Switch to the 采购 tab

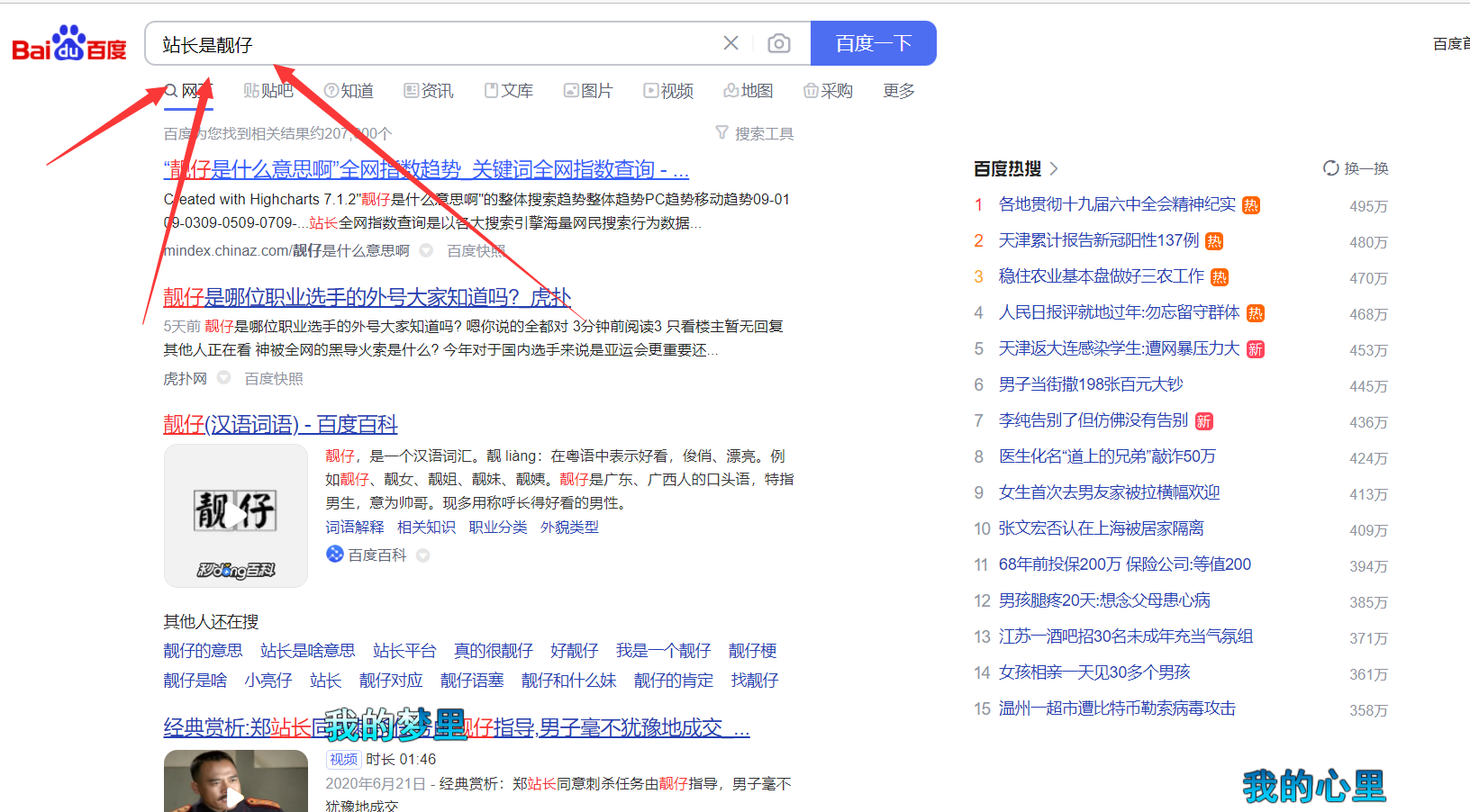[x=828, y=91]
